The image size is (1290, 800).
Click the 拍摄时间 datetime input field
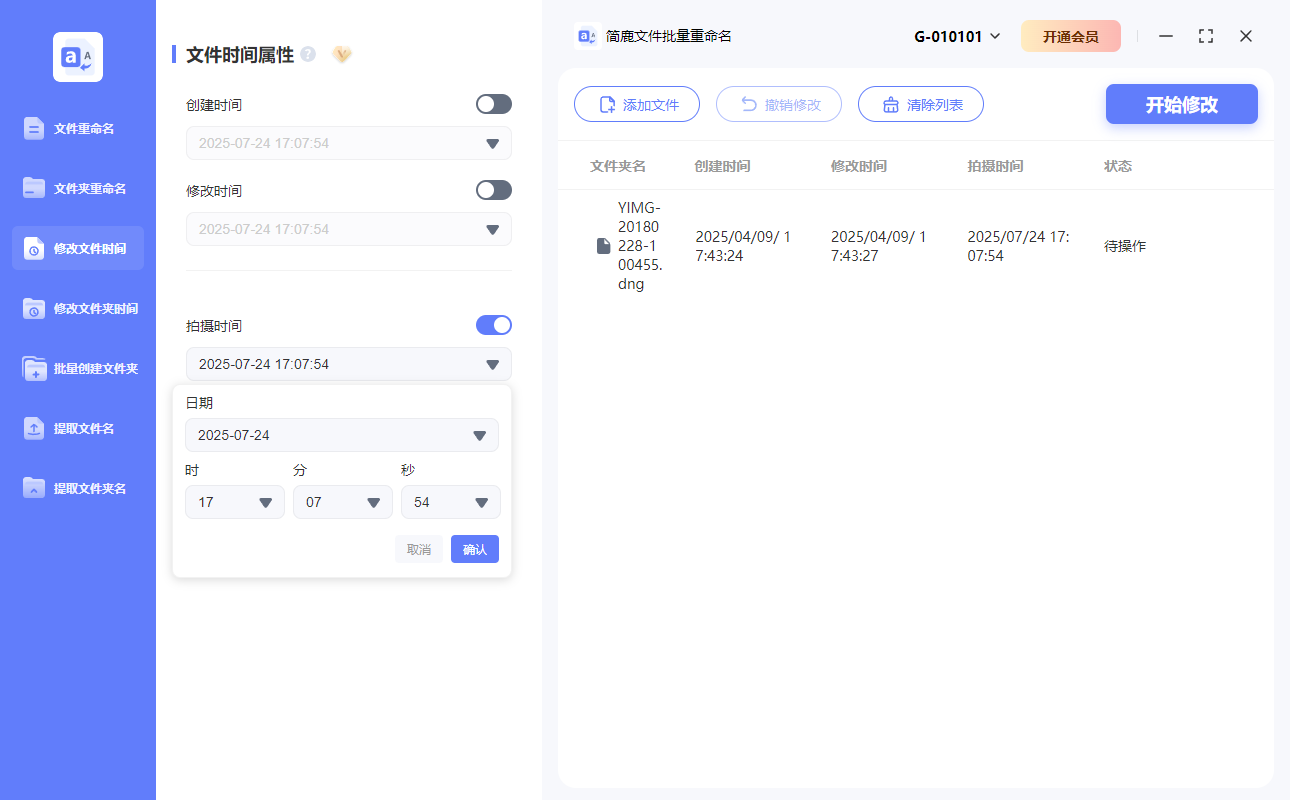tap(348, 364)
